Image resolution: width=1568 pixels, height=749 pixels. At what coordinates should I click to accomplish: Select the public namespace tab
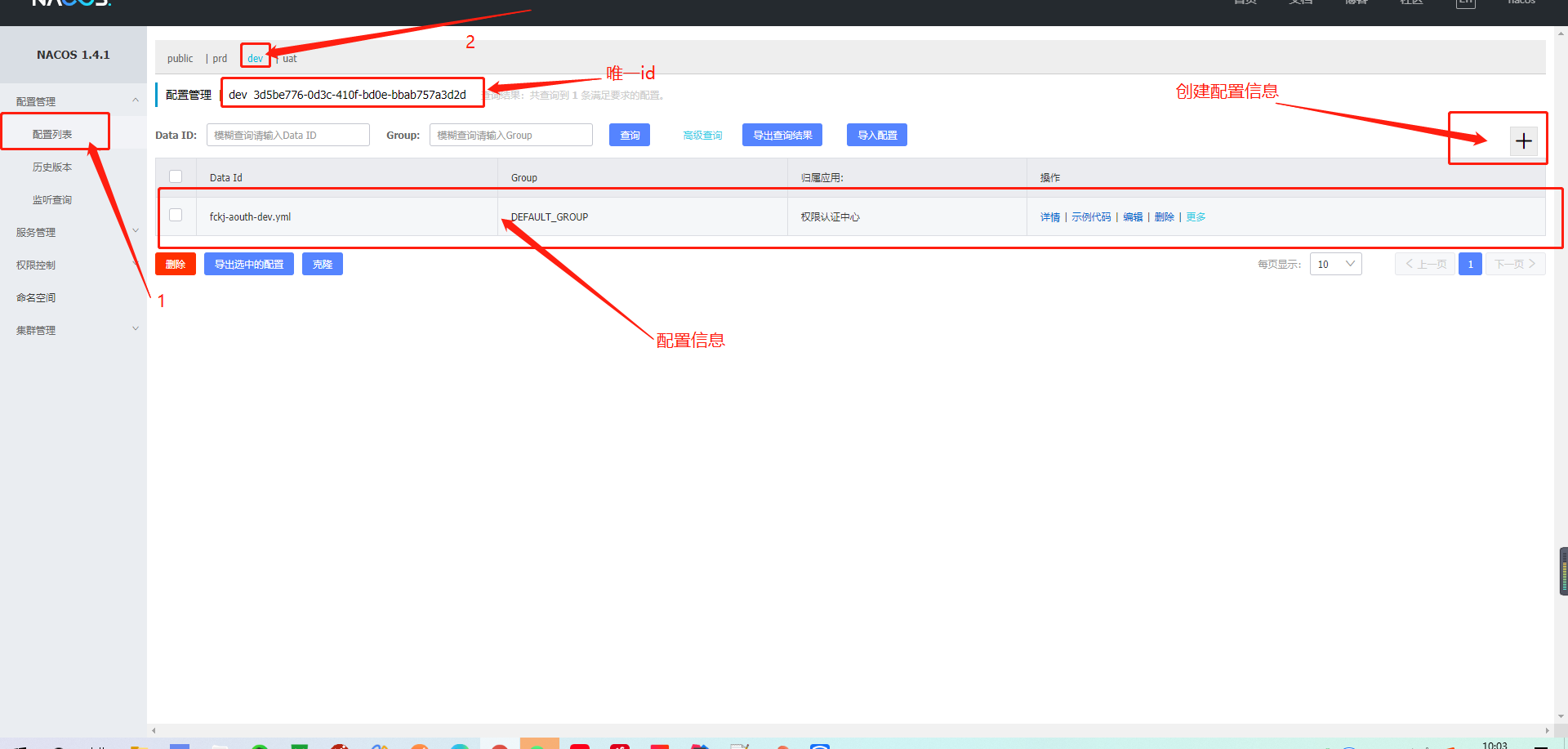click(180, 58)
